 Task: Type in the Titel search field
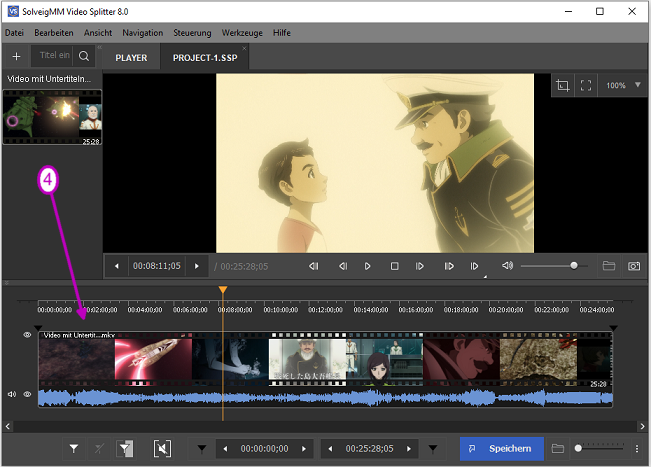pos(53,56)
